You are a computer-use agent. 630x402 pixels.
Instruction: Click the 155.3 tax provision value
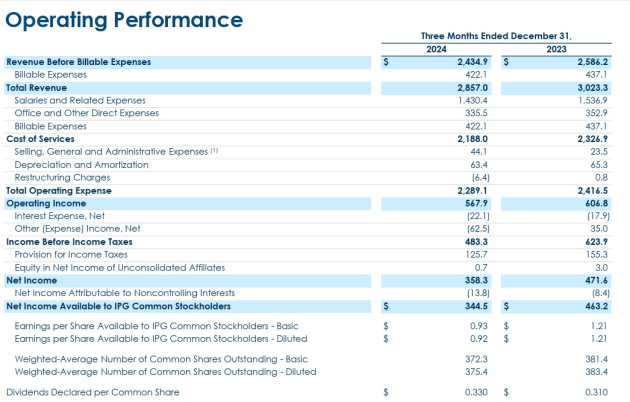(x=597, y=255)
